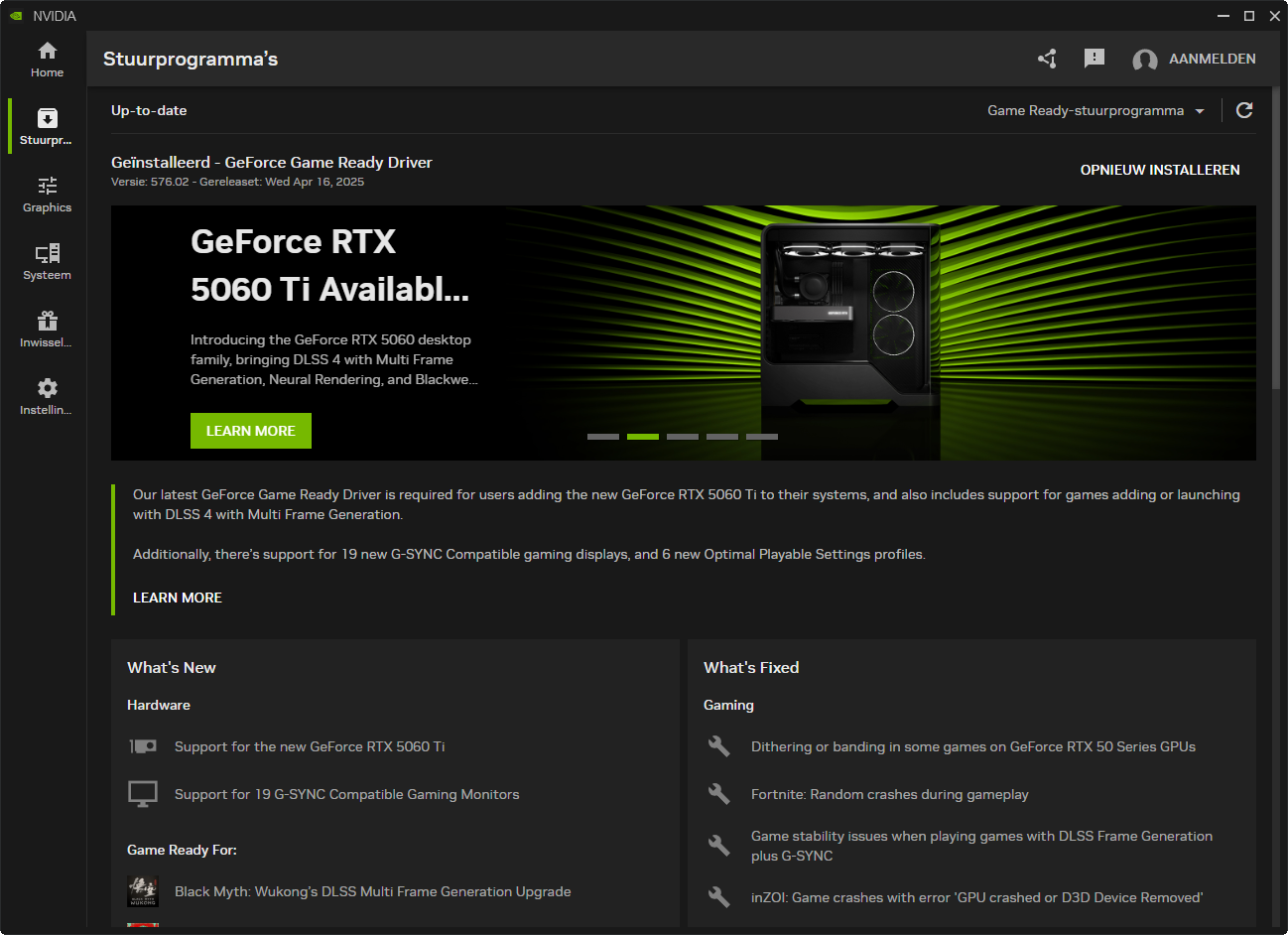This screenshot has height=935, width=1288.
Task: Open the Graphics settings section
Action: 47,195
